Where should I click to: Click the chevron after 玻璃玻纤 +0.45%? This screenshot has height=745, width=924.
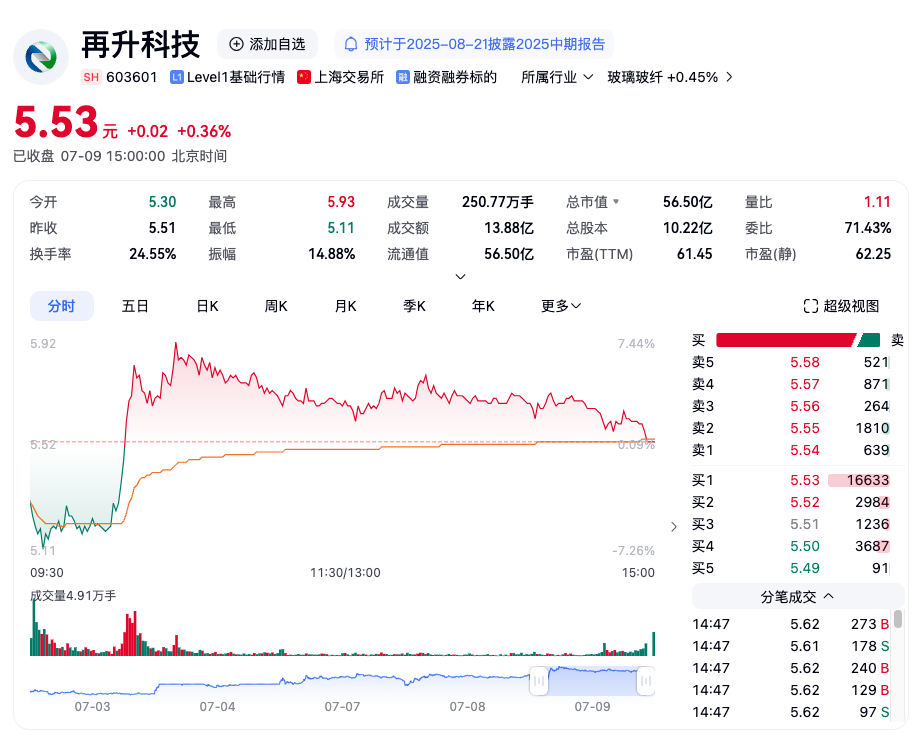click(730, 77)
